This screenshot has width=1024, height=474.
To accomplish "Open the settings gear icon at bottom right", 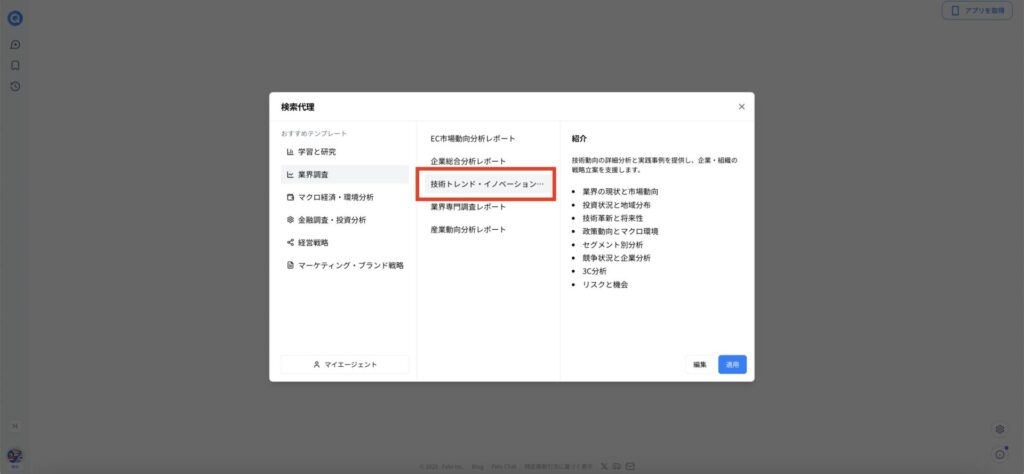I will 999,429.
